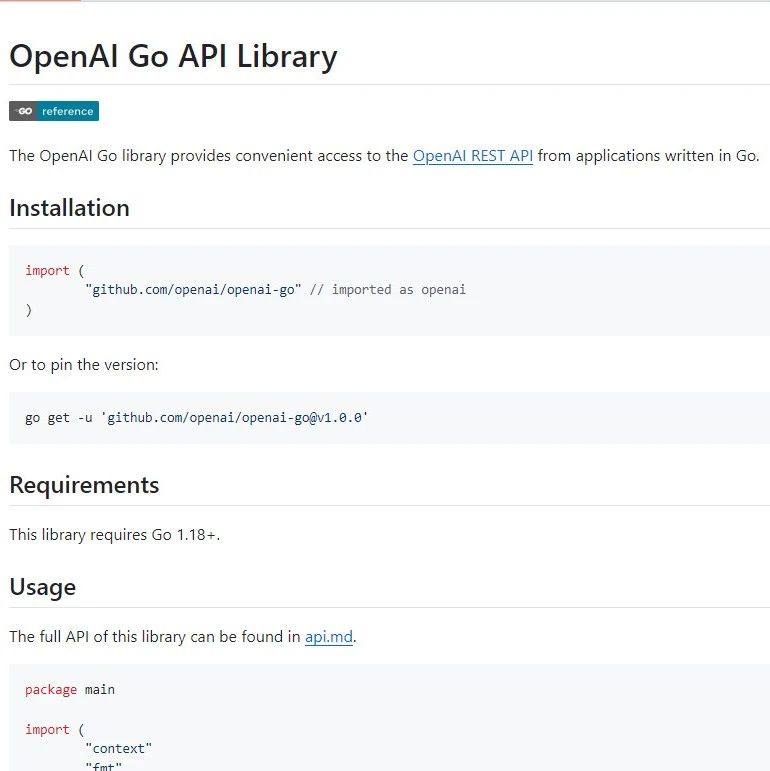Click the go get -u command line
Screen dimensions: 770x771
pos(197,418)
